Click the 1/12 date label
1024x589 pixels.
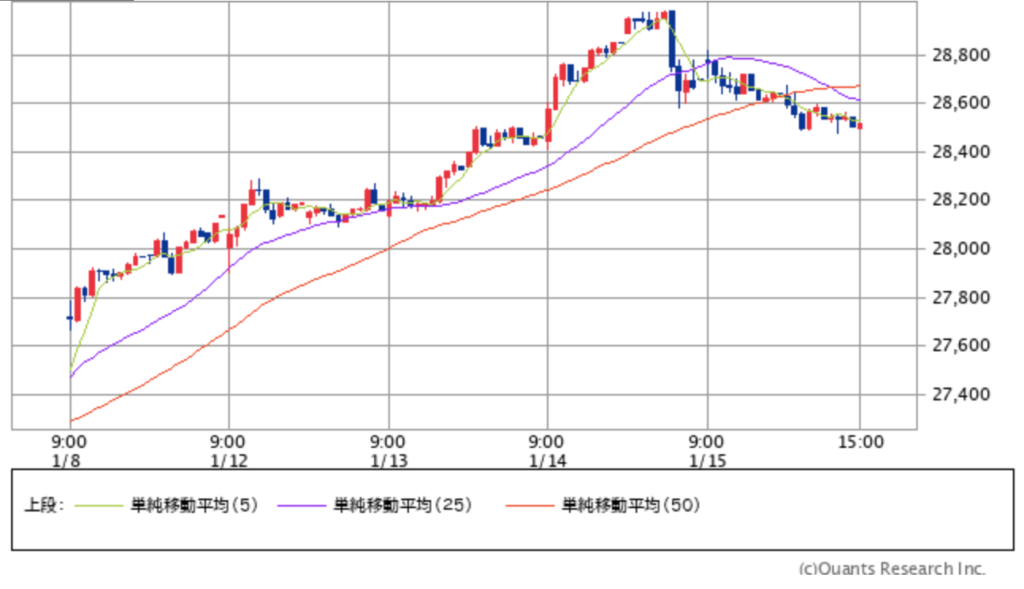point(229,460)
